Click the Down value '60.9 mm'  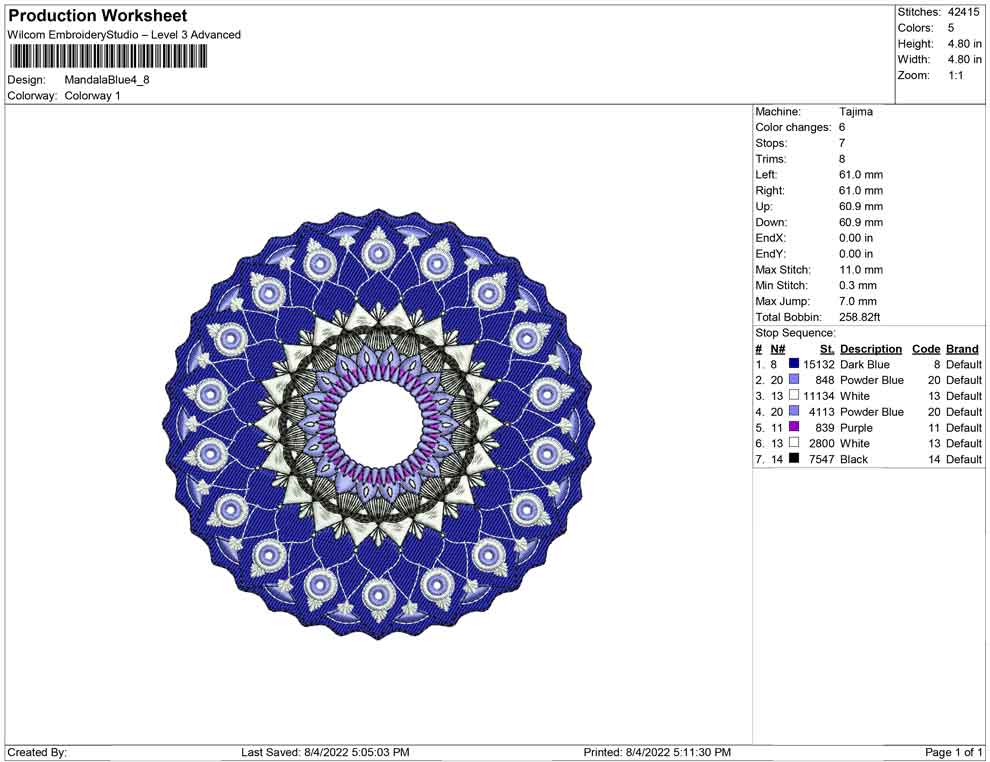[x=861, y=222]
